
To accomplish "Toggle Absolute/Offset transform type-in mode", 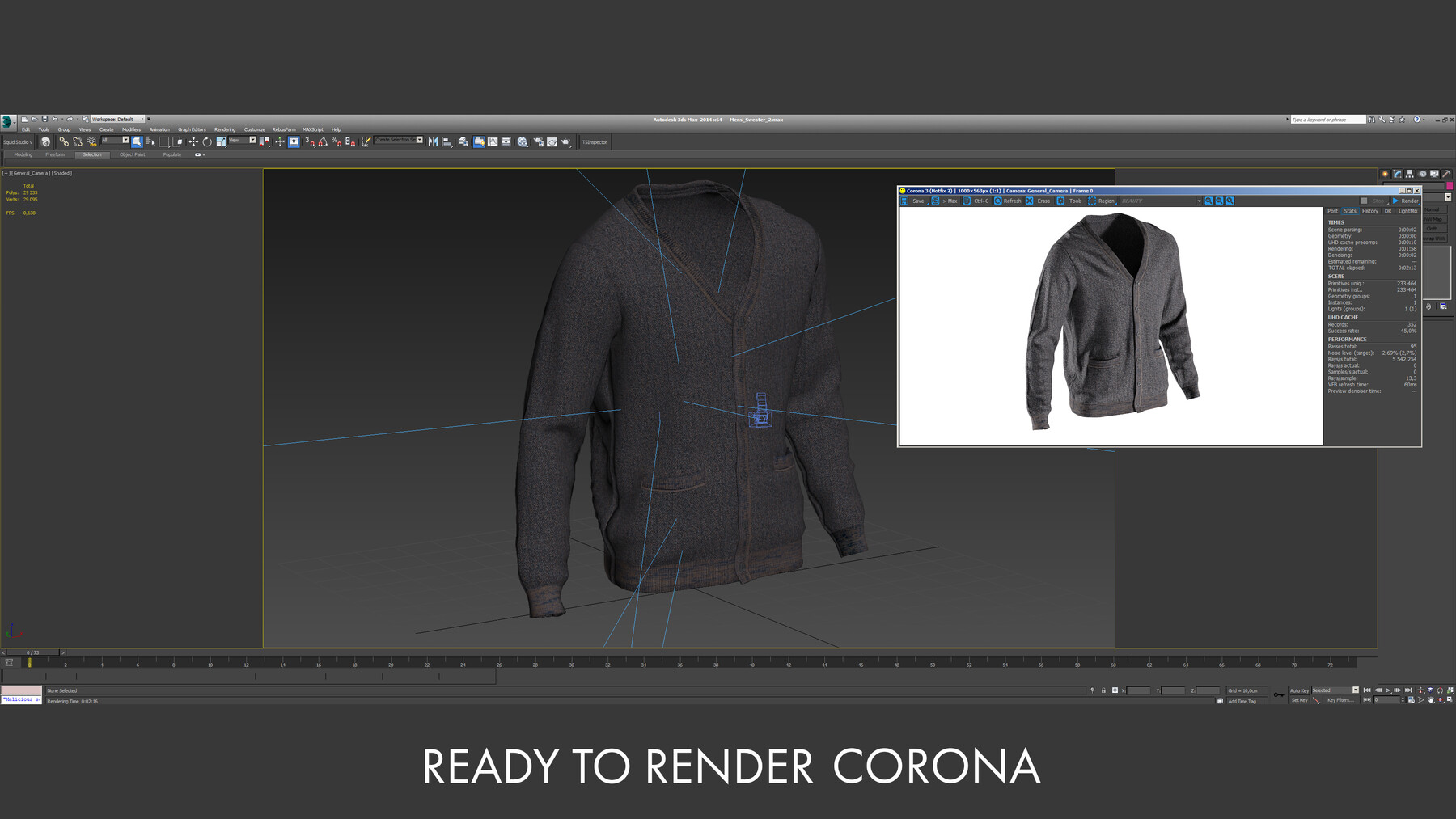I will 1115,690.
